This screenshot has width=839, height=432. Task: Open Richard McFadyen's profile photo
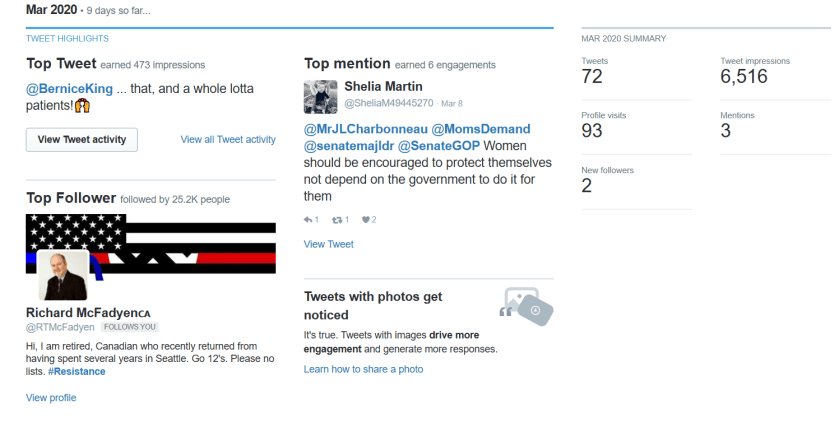click(x=62, y=275)
